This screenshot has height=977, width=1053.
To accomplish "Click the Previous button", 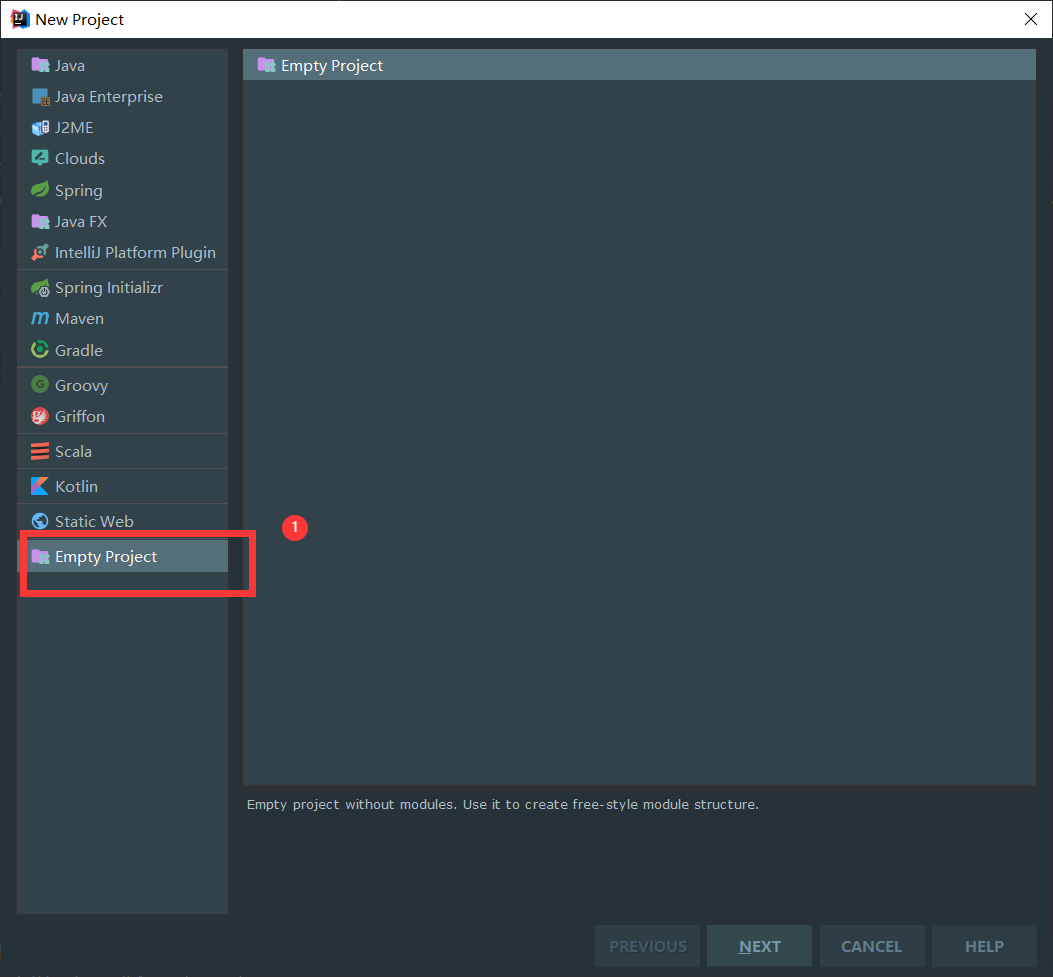I will tap(647, 946).
